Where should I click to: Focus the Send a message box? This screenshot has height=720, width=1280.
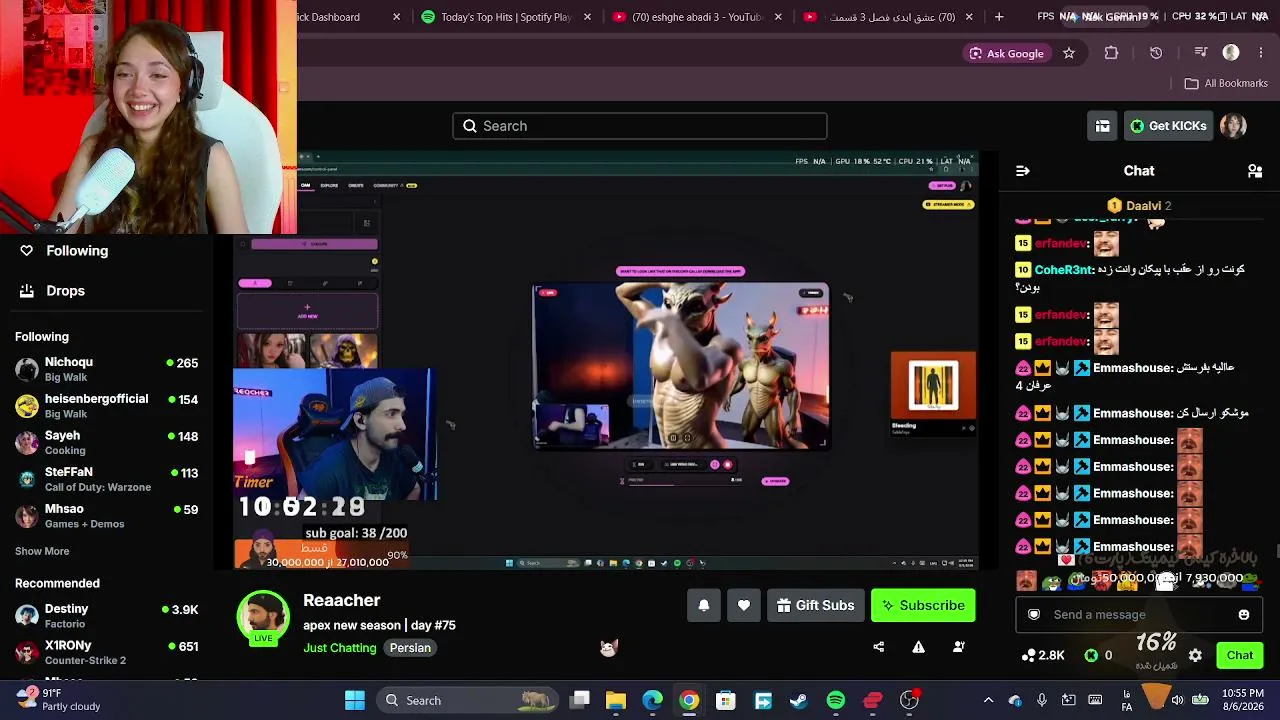pos(1139,614)
